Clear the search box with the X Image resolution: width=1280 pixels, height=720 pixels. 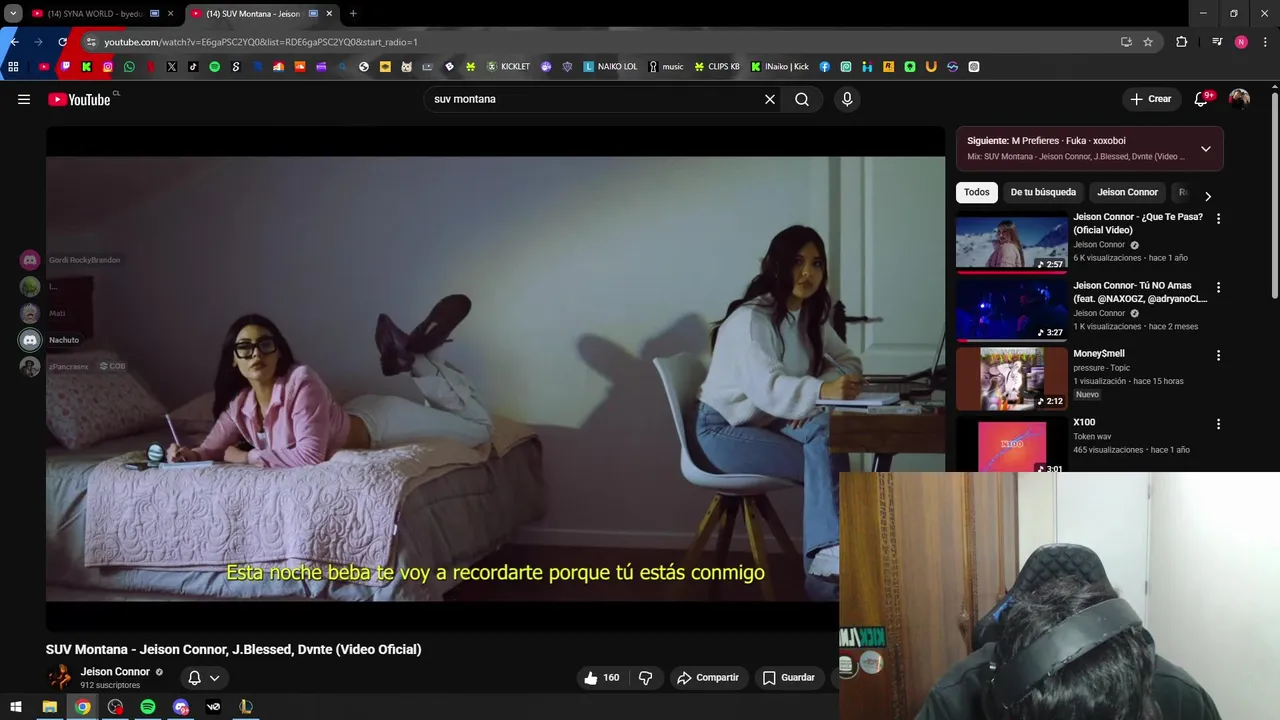tap(770, 99)
